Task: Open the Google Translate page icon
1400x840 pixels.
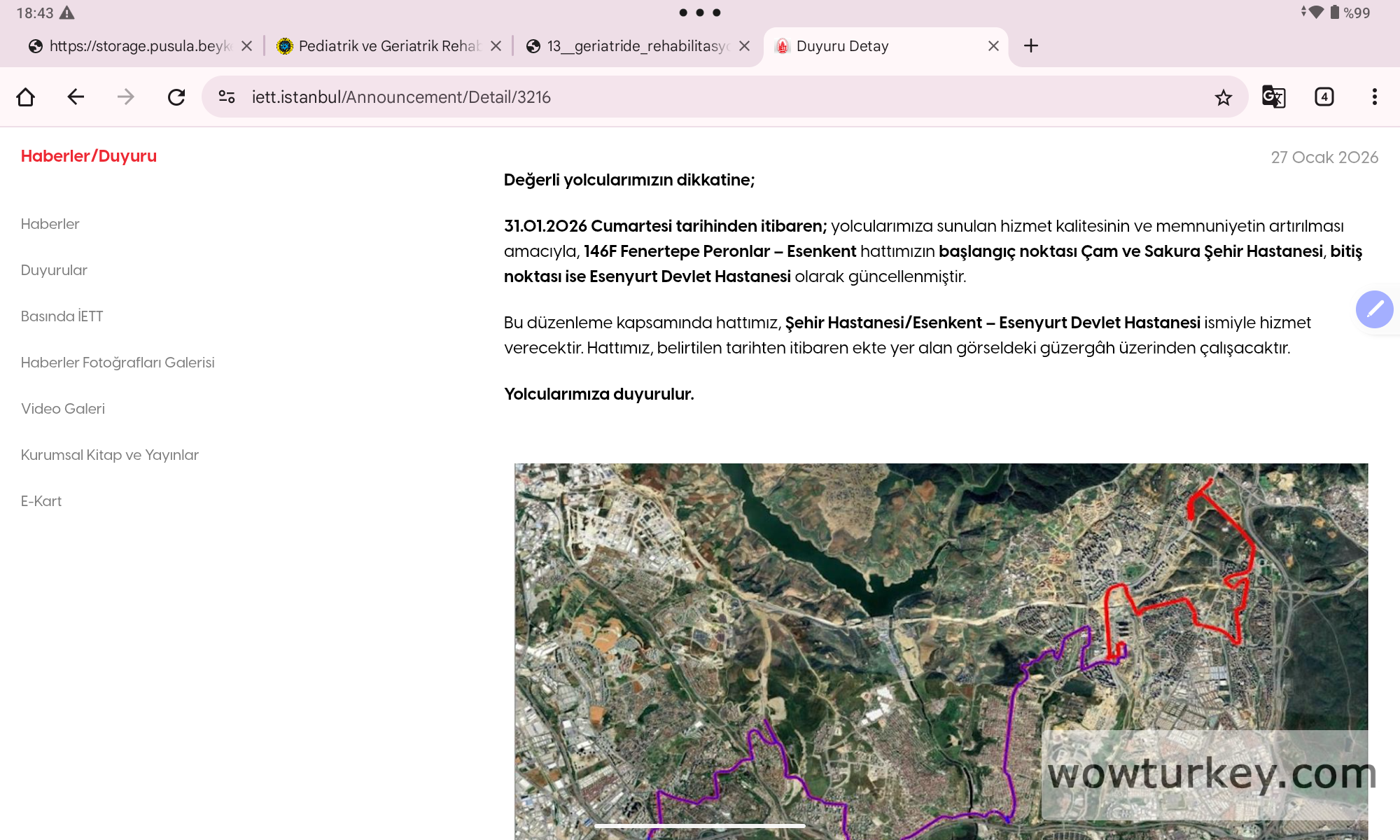Action: pyautogui.click(x=1273, y=97)
